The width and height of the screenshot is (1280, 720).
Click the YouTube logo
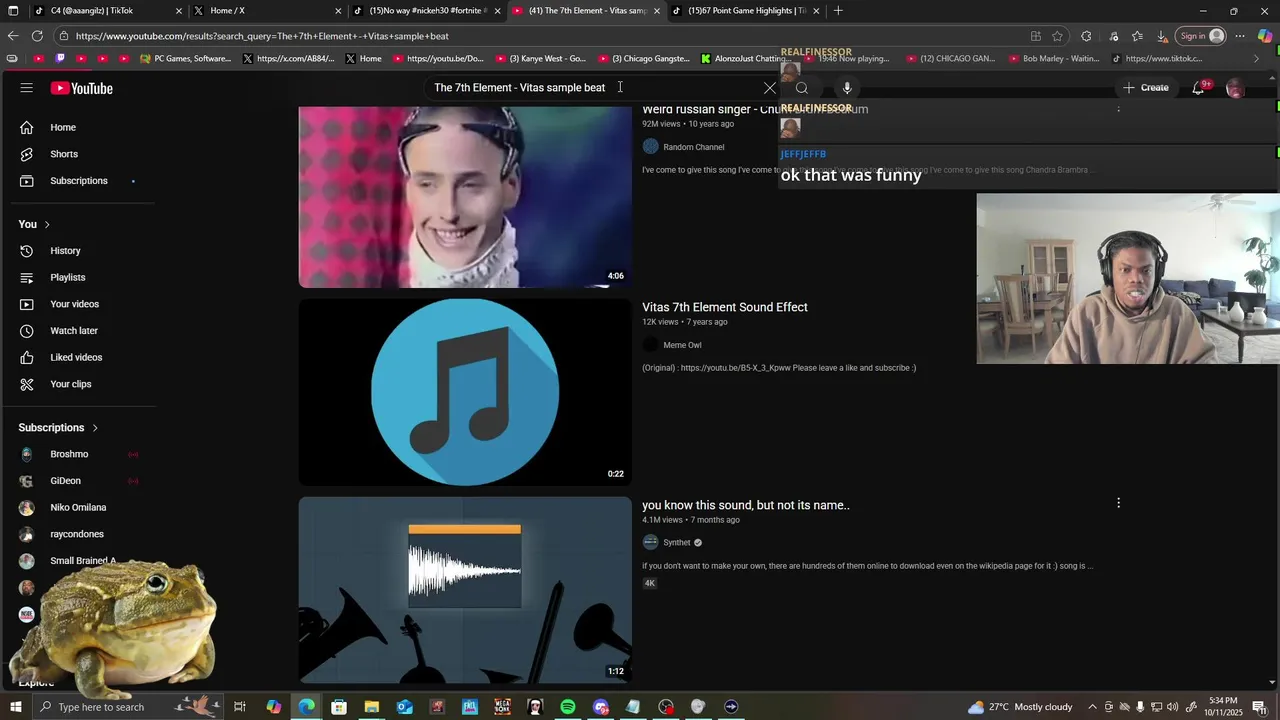tap(81, 88)
